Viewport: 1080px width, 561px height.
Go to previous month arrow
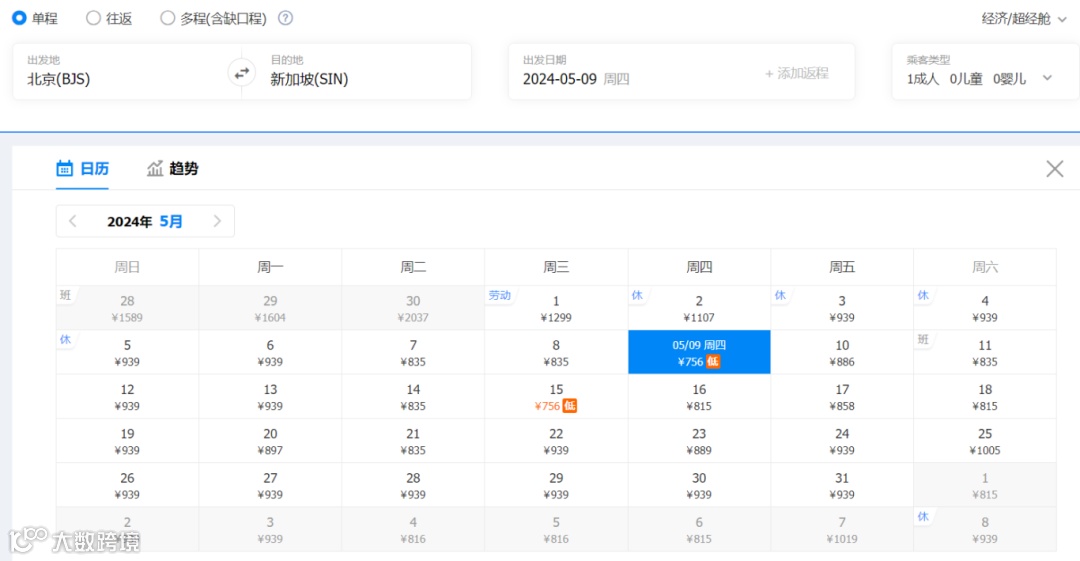73,221
